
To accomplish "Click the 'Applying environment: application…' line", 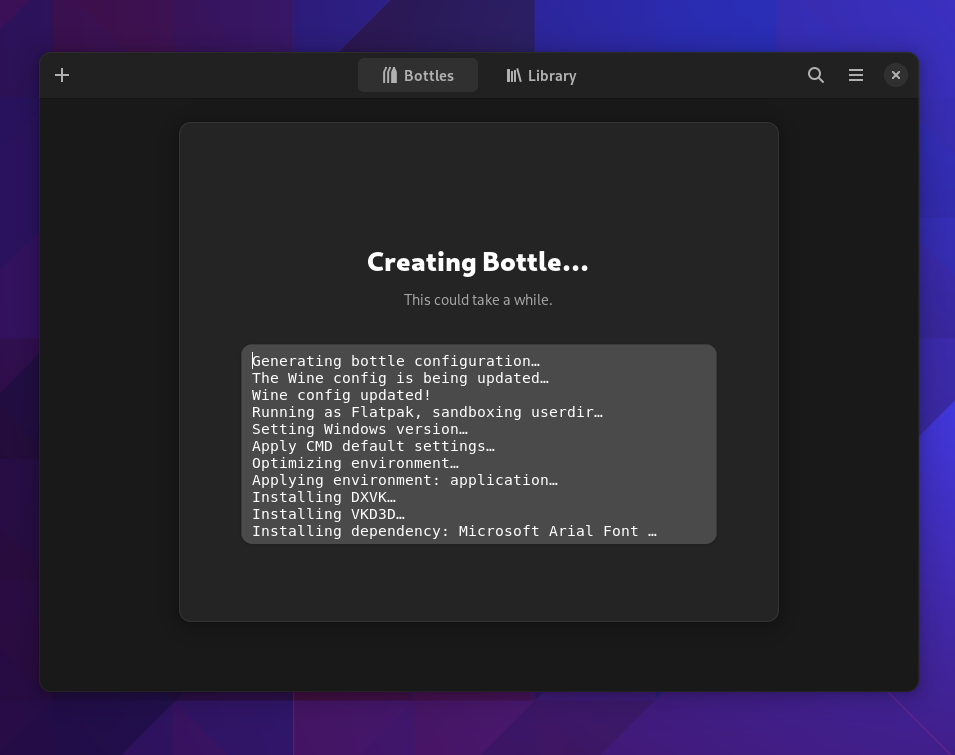I will point(404,480).
